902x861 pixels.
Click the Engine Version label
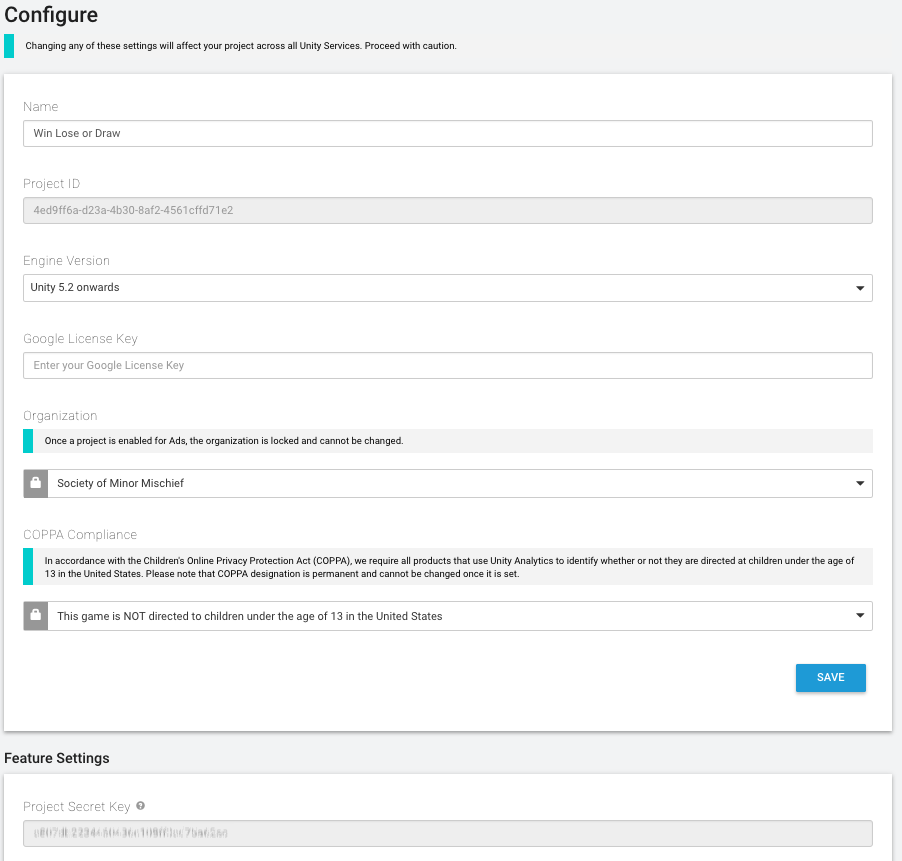pos(66,261)
